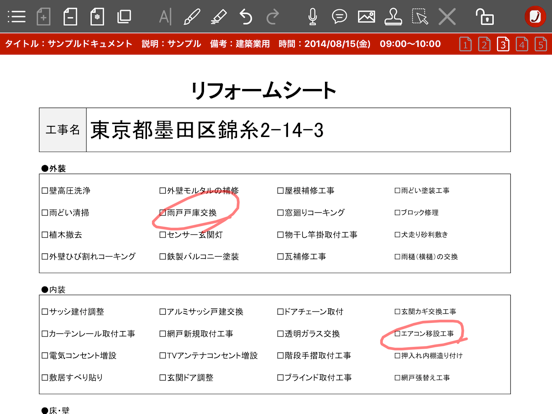The image size is (552, 414).
Task: Check the センサー玄関灯 checkbox
Action: [x=162, y=235]
